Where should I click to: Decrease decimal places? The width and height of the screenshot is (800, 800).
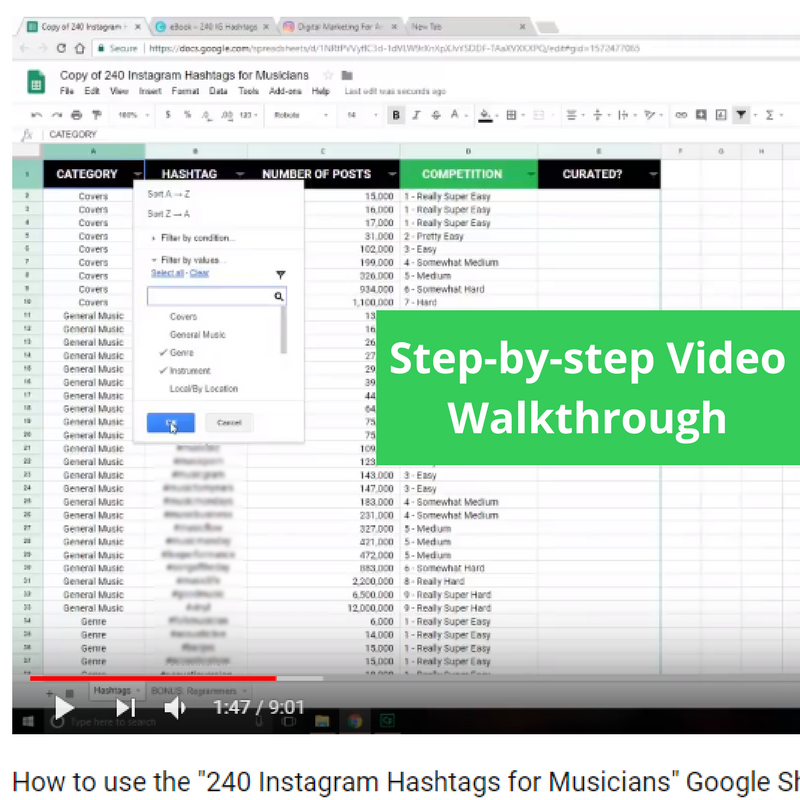coord(206,115)
